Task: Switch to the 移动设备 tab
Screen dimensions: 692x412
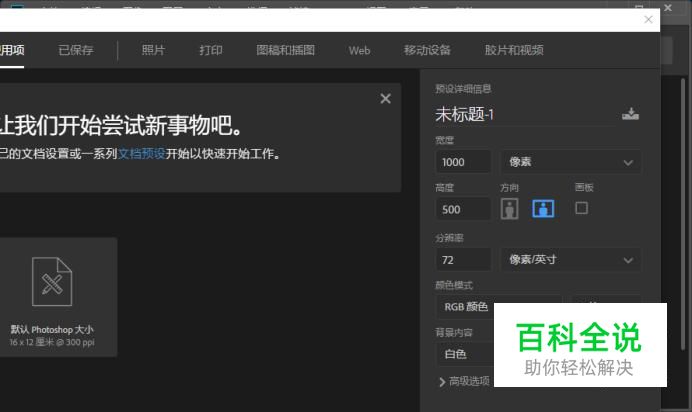Action: click(x=427, y=50)
